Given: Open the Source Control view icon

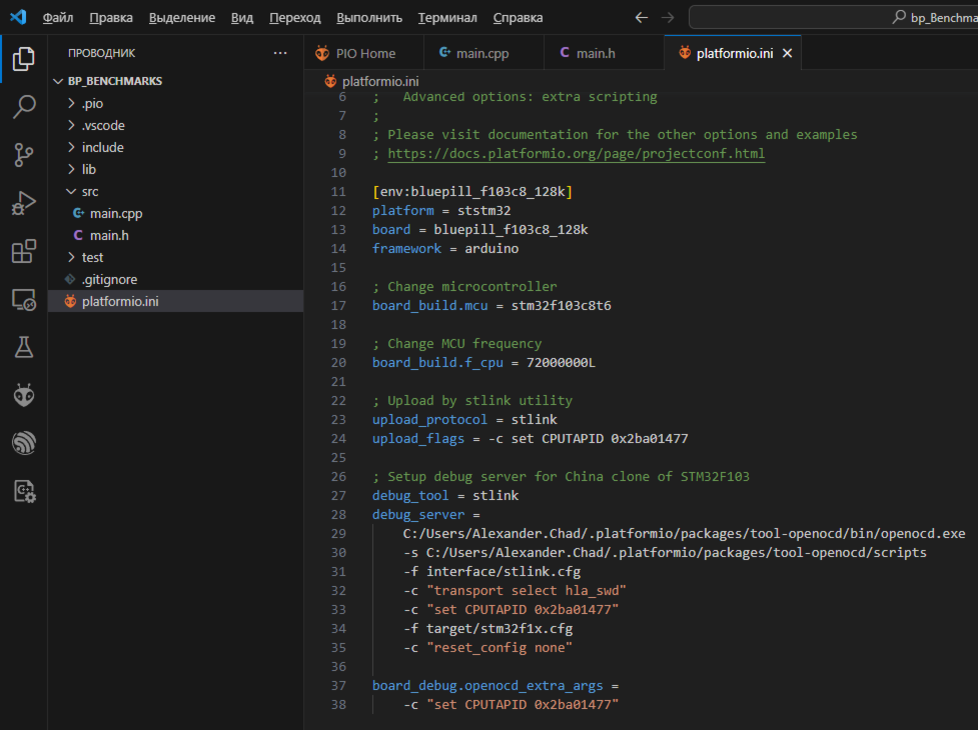Looking at the screenshot, I should tap(24, 155).
